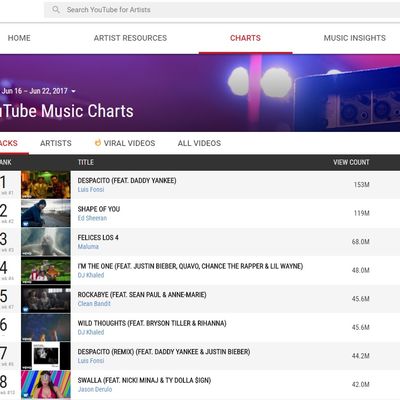Click the DESPACITO (REMIX) track title
This screenshot has height=400, width=400.
point(164,352)
